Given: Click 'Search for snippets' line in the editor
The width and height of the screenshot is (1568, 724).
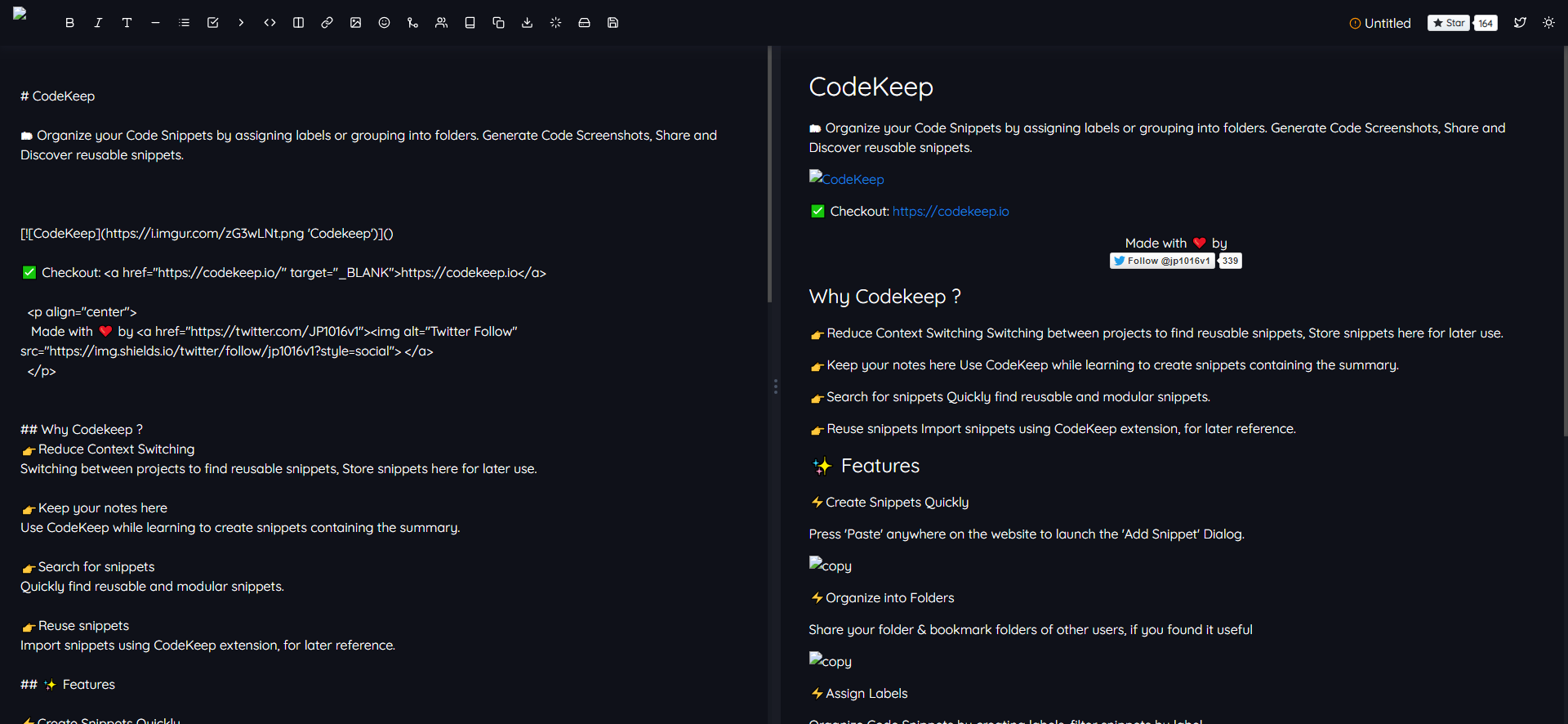Looking at the screenshot, I should (87, 566).
